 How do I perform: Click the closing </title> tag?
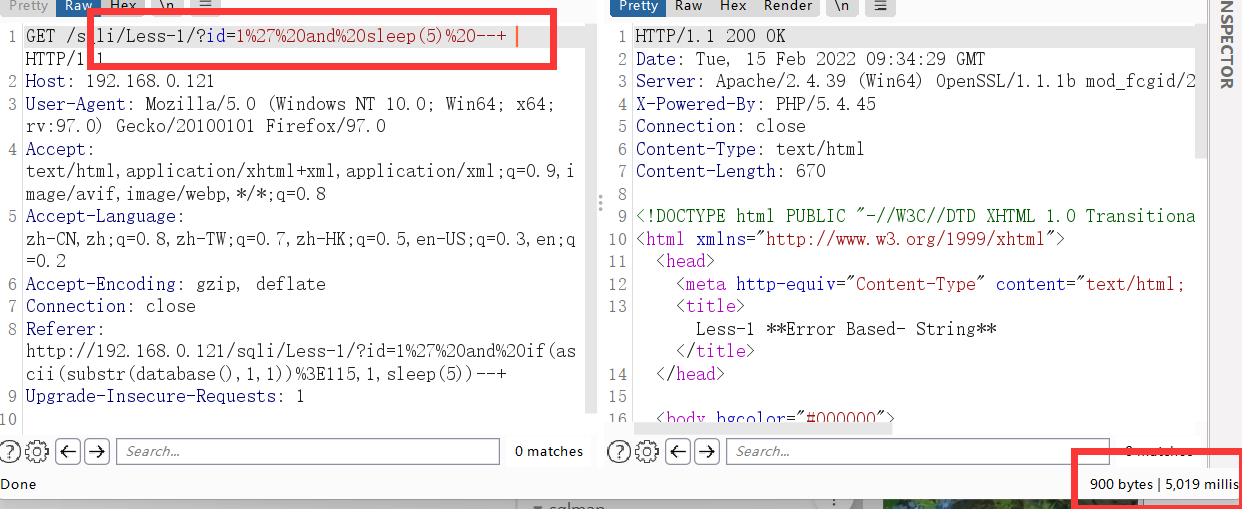pos(716,351)
